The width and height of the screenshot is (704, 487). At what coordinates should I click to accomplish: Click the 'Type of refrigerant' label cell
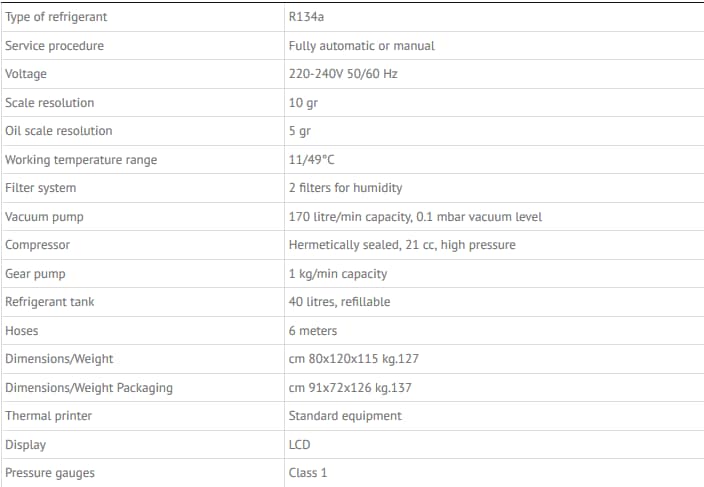56,17
